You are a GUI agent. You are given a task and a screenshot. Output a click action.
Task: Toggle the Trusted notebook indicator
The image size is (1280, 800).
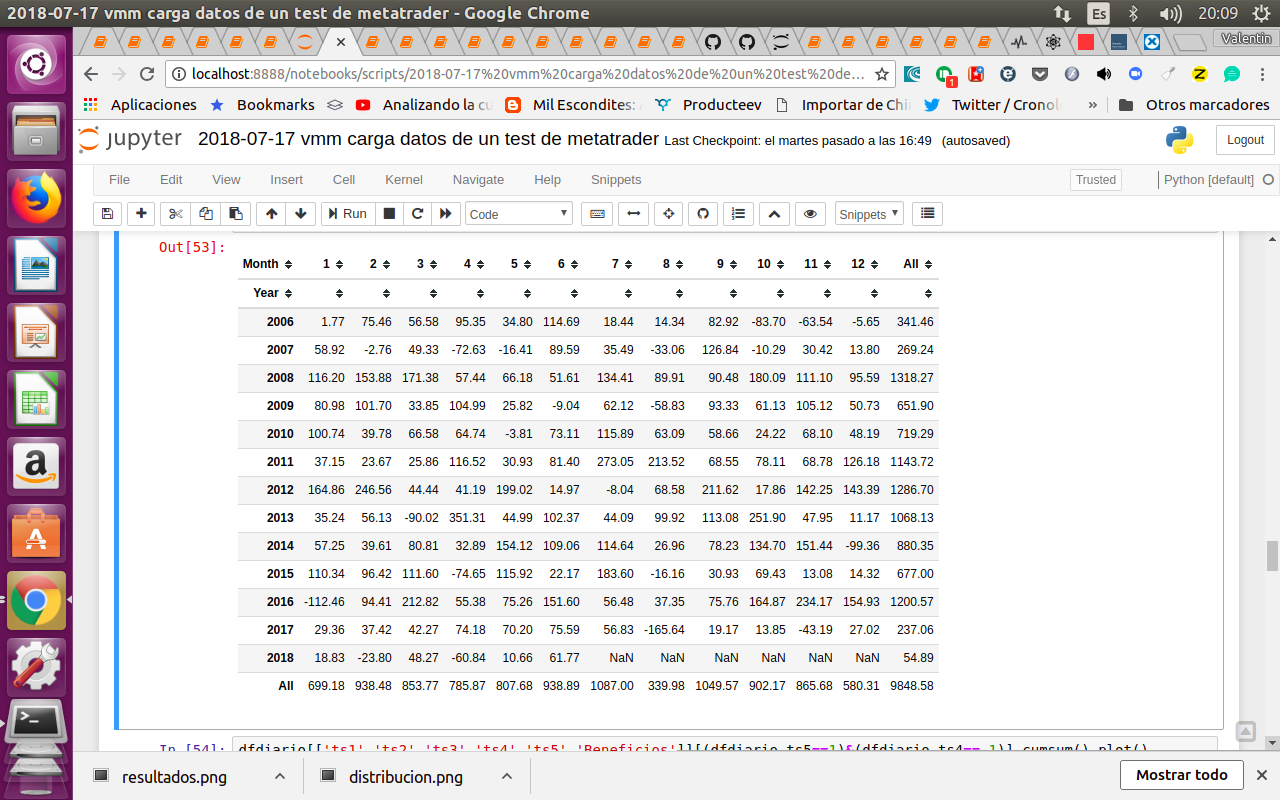(1095, 180)
